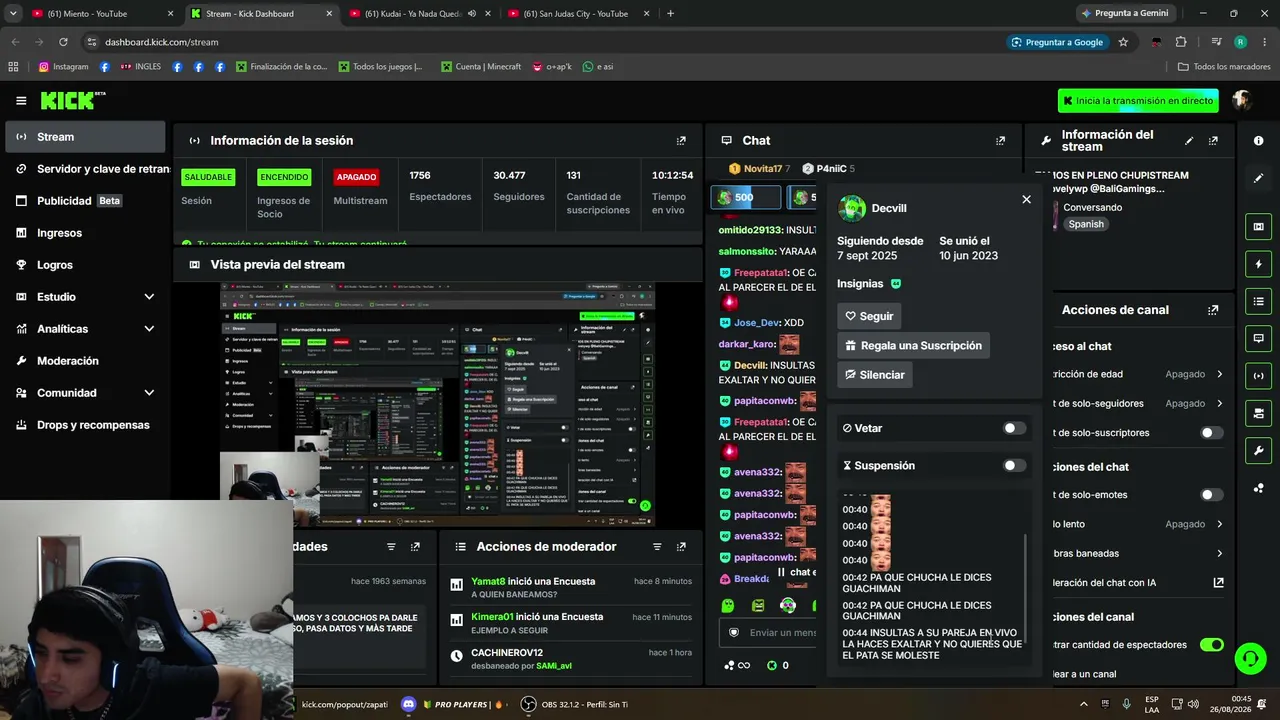Click the Pregunta a Gemini button
Image resolution: width=1280 pixels, height=720 pixels.
tap(1124, 14)
